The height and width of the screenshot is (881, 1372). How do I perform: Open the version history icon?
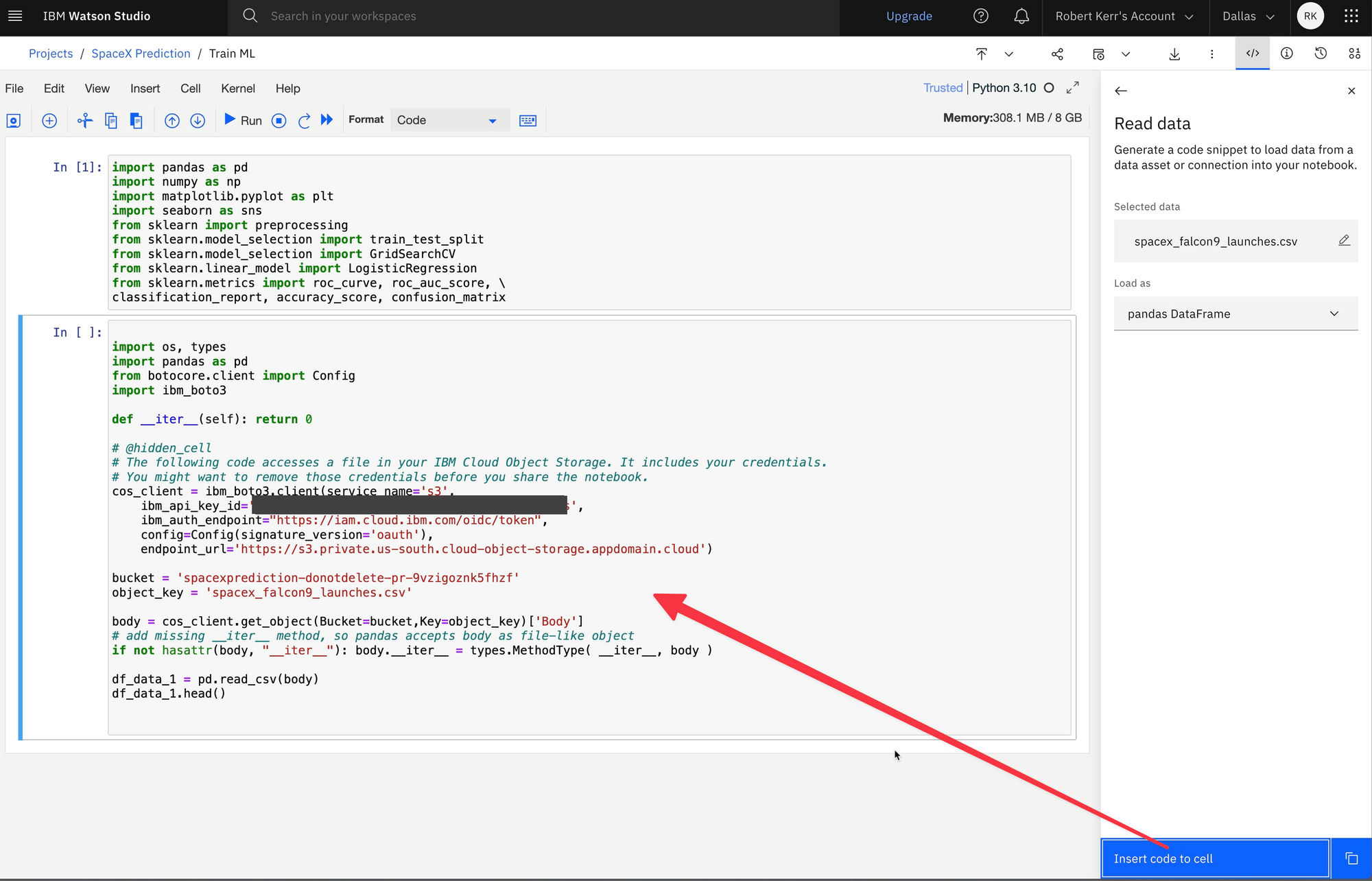[x=1321, y=54]
